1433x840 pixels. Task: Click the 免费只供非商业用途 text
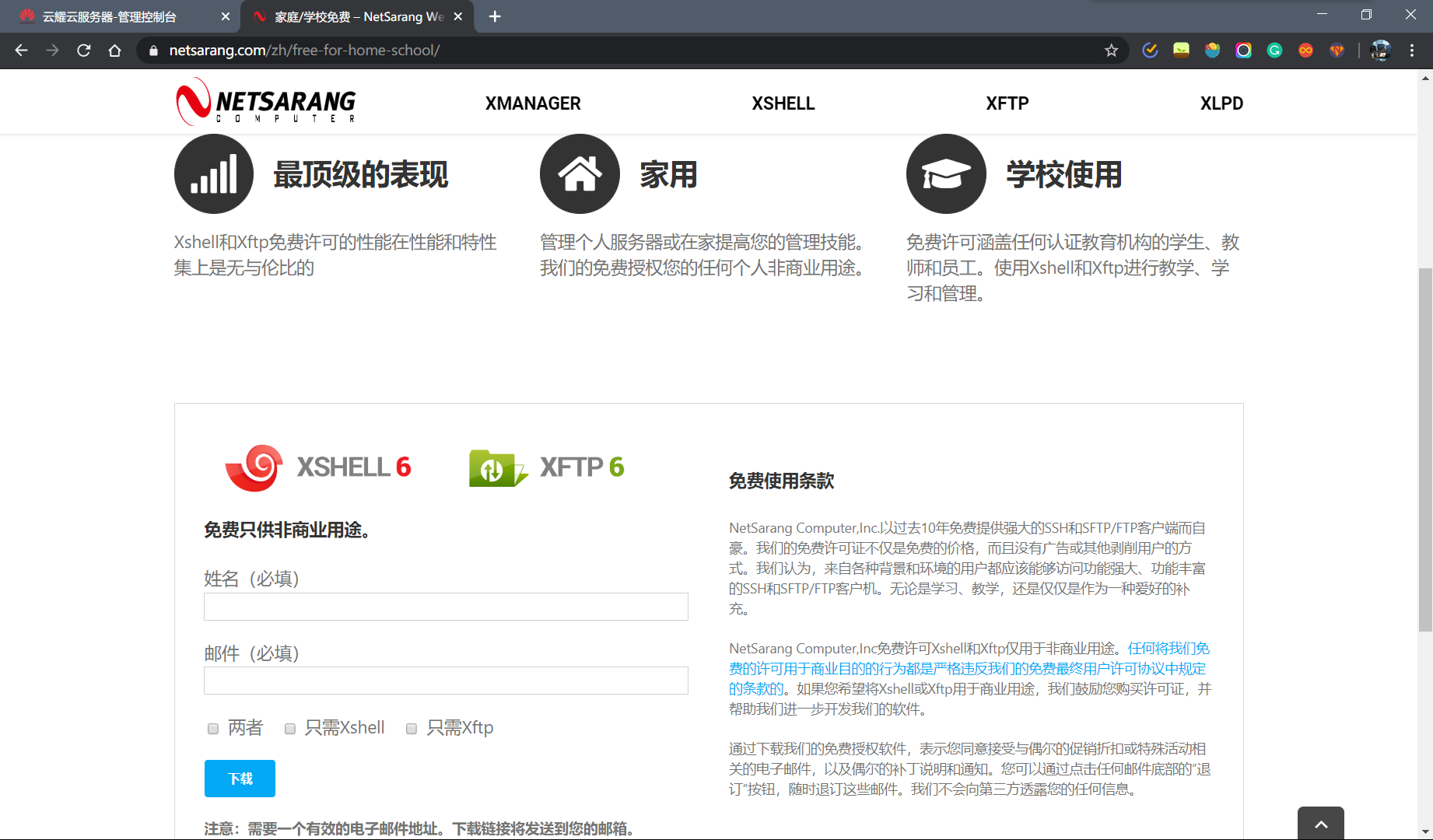click(x=287, y=530)
